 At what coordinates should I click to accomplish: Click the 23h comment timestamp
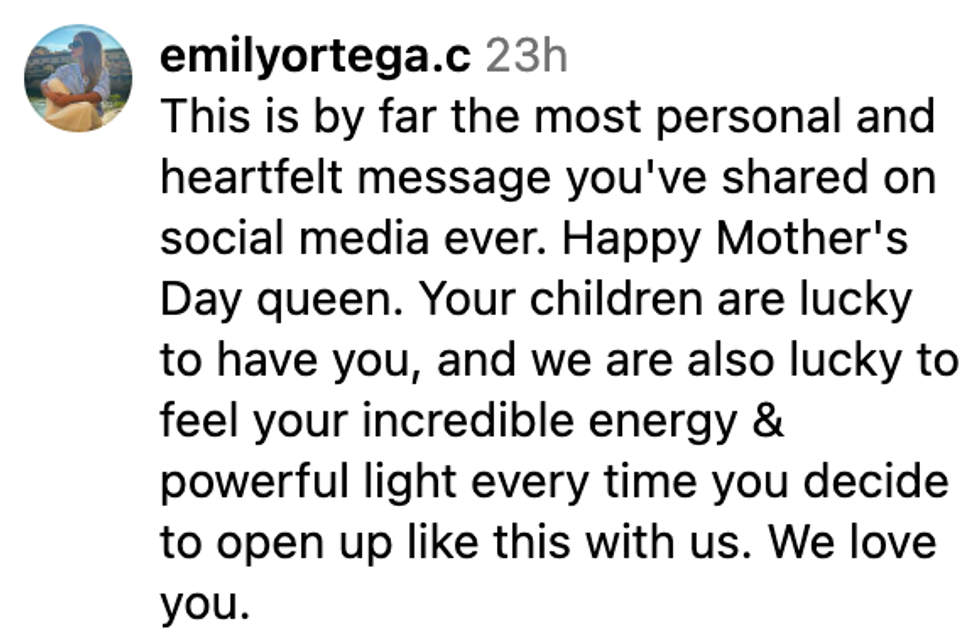point(526,57)
